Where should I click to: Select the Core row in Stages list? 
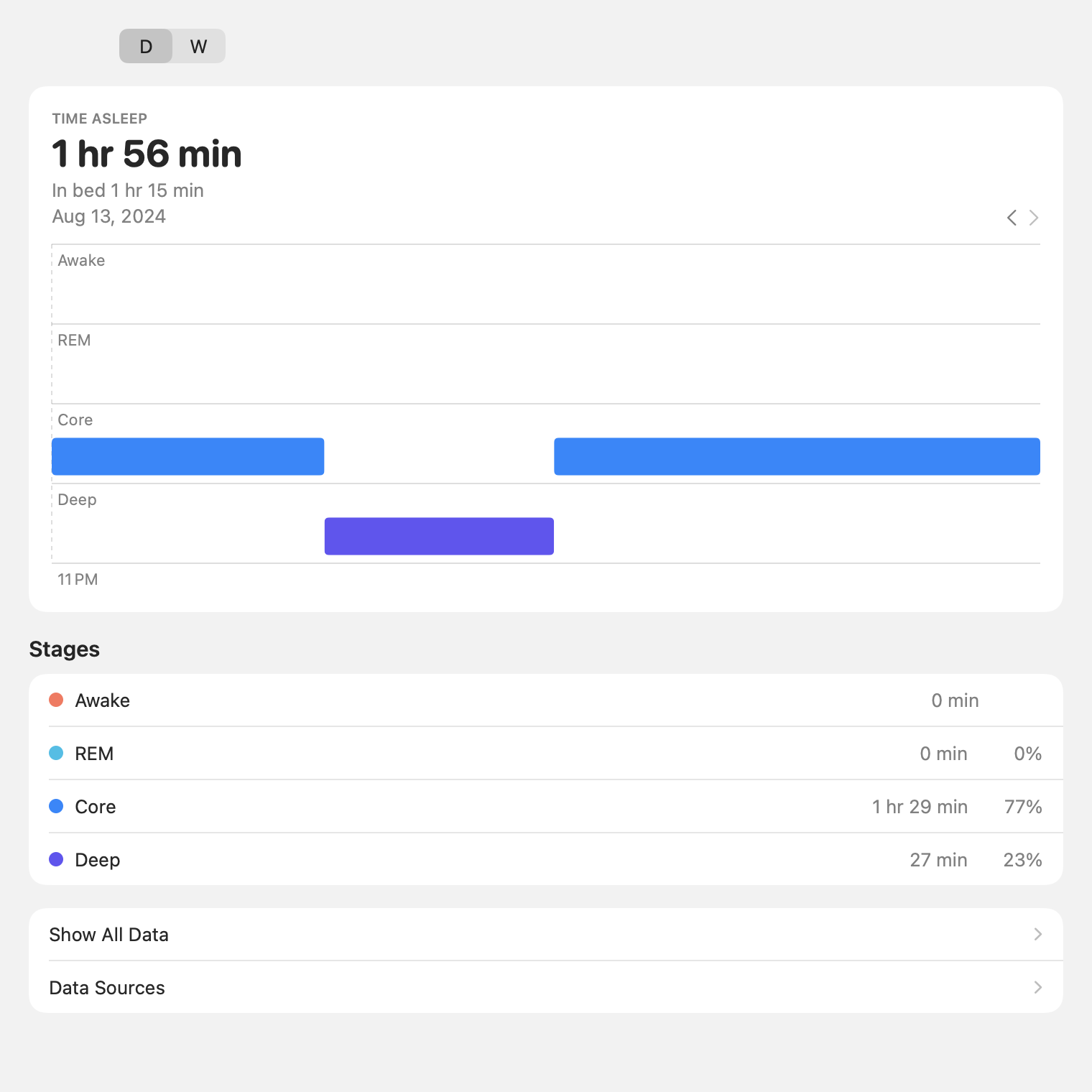coord(546,807)
